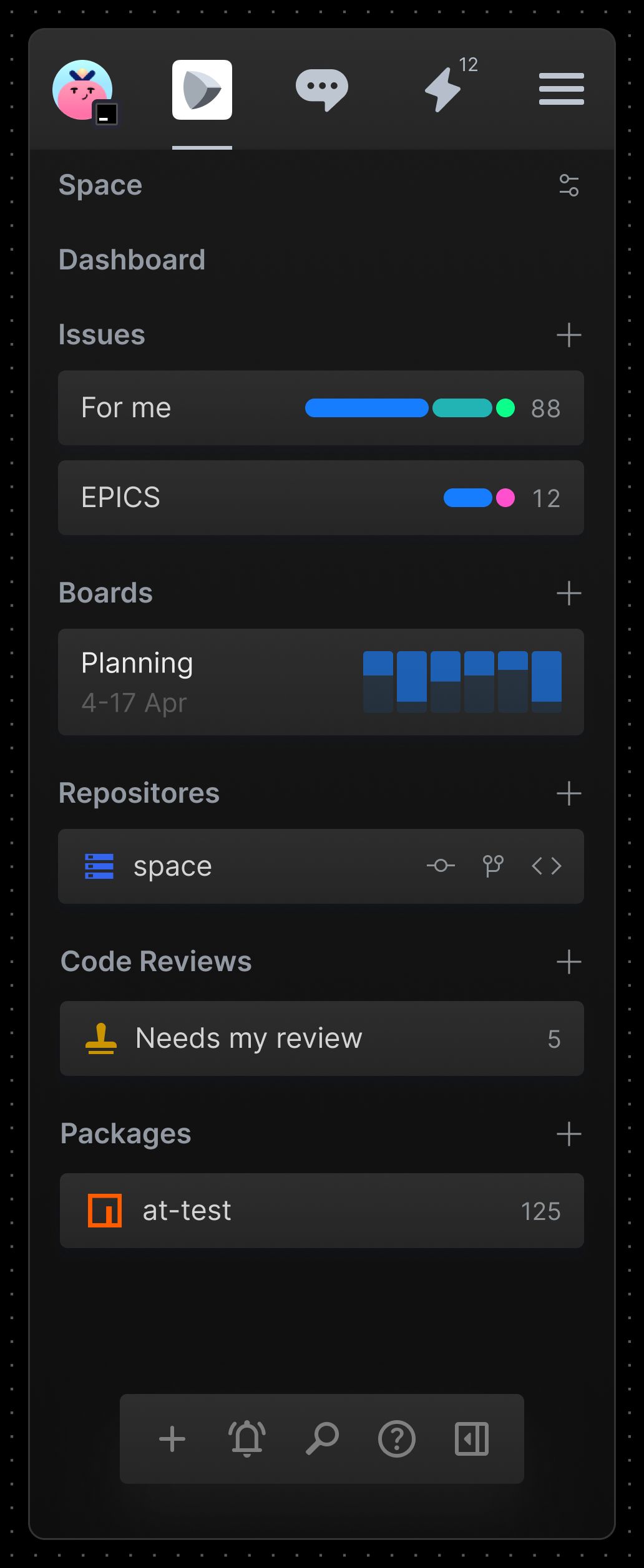Image resolution: width=644 pixels, height=1568 pixels.
Task: Click the notifications bell in bottom toolbar
Action: pos(247,1438)
